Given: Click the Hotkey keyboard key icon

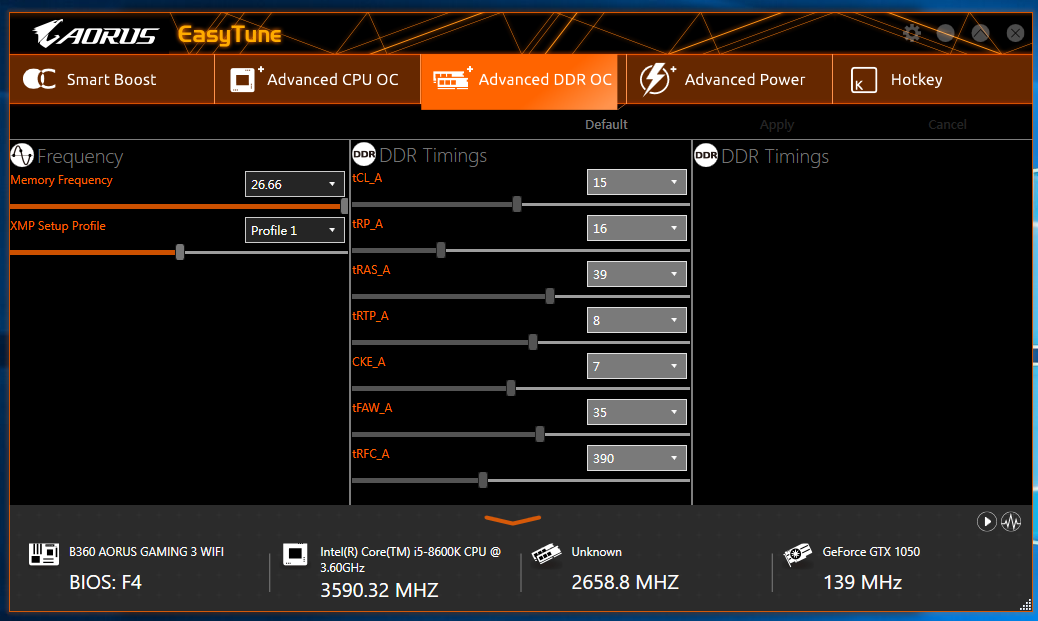Looking at the screenshot, I should [x=863, y=80].
